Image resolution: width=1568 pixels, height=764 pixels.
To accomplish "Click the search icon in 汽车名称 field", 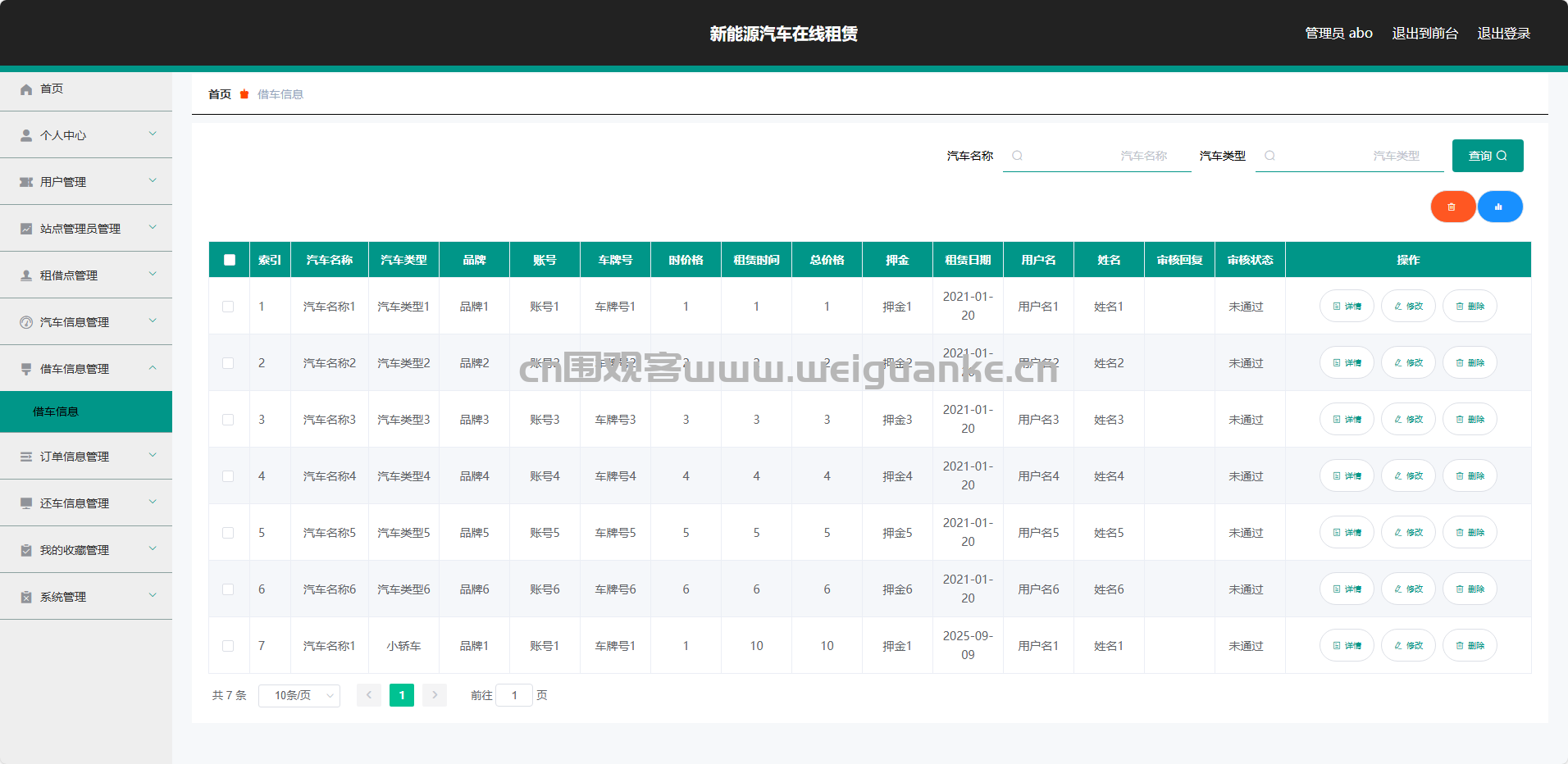I will coord(1017,156).
